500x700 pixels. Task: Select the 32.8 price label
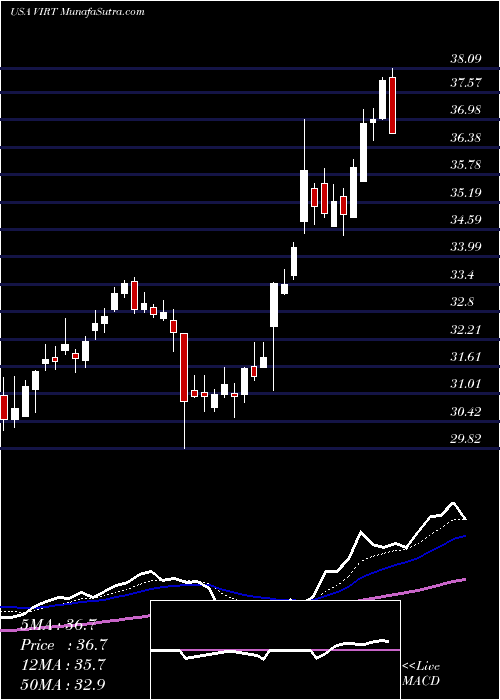click(462, 302)
